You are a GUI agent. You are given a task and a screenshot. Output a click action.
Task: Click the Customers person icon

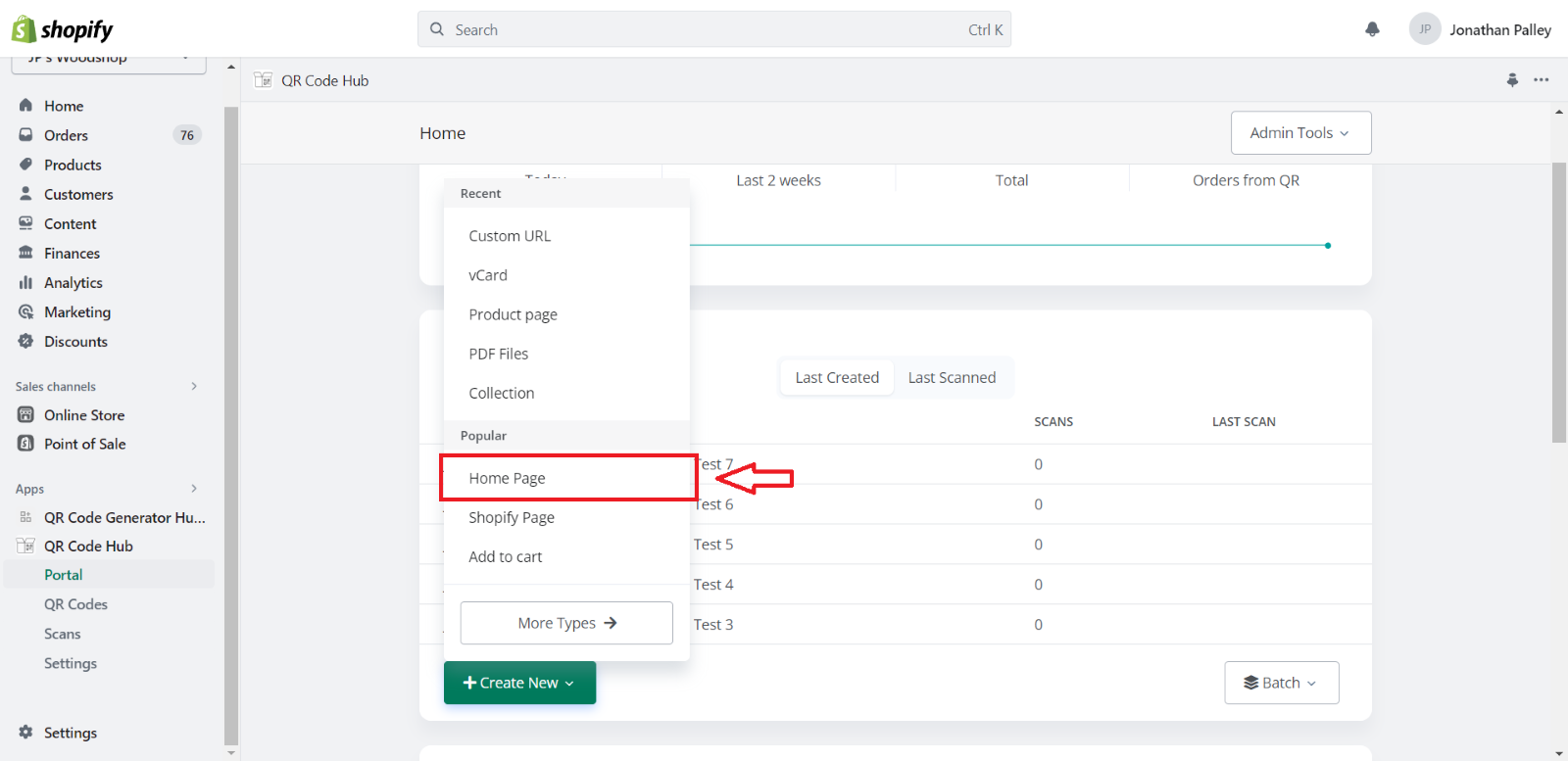[25, 193]
